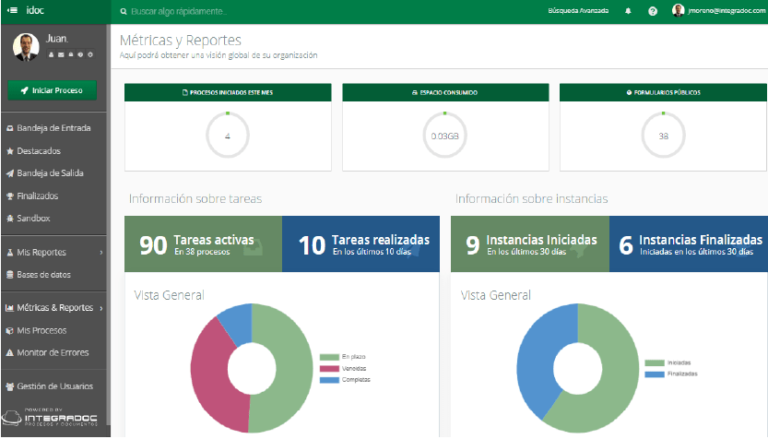Expand the Mis Reportes chevron arrow

101,253
